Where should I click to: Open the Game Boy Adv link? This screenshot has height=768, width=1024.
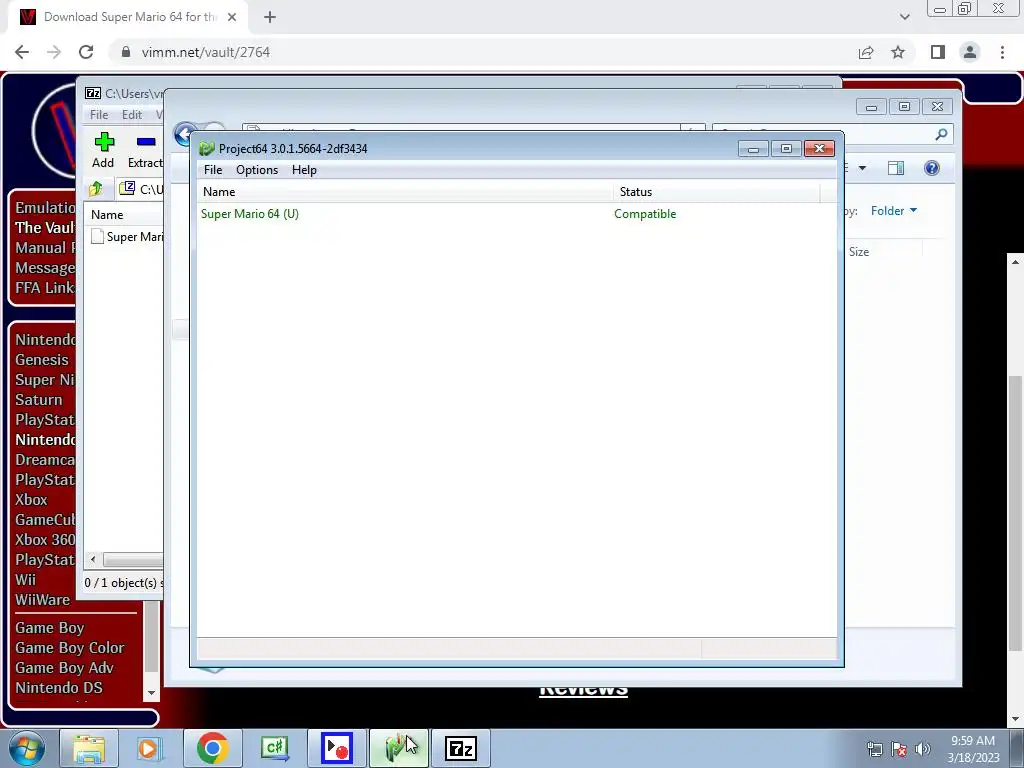64,667
